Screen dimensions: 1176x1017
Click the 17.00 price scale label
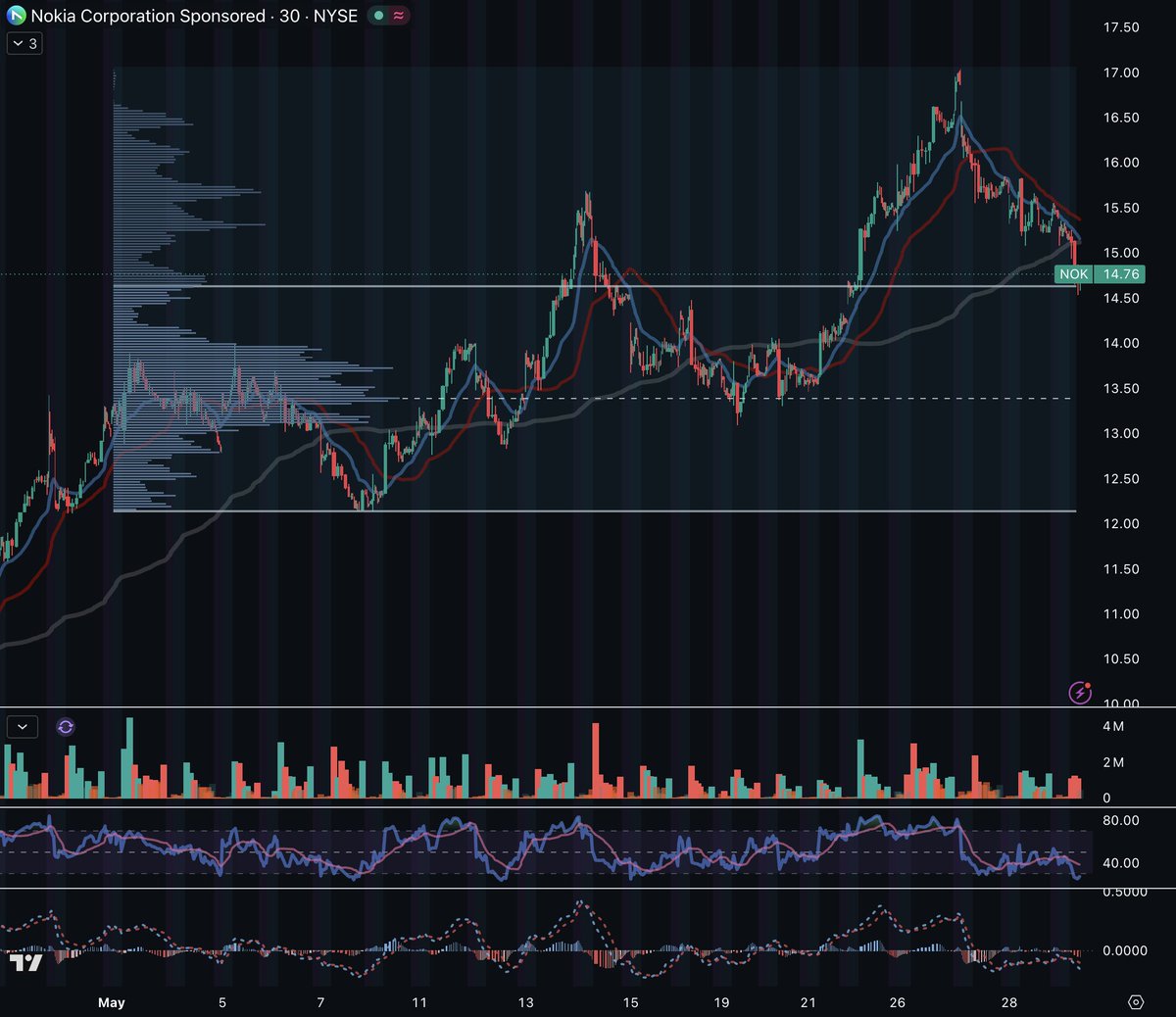1121,73
